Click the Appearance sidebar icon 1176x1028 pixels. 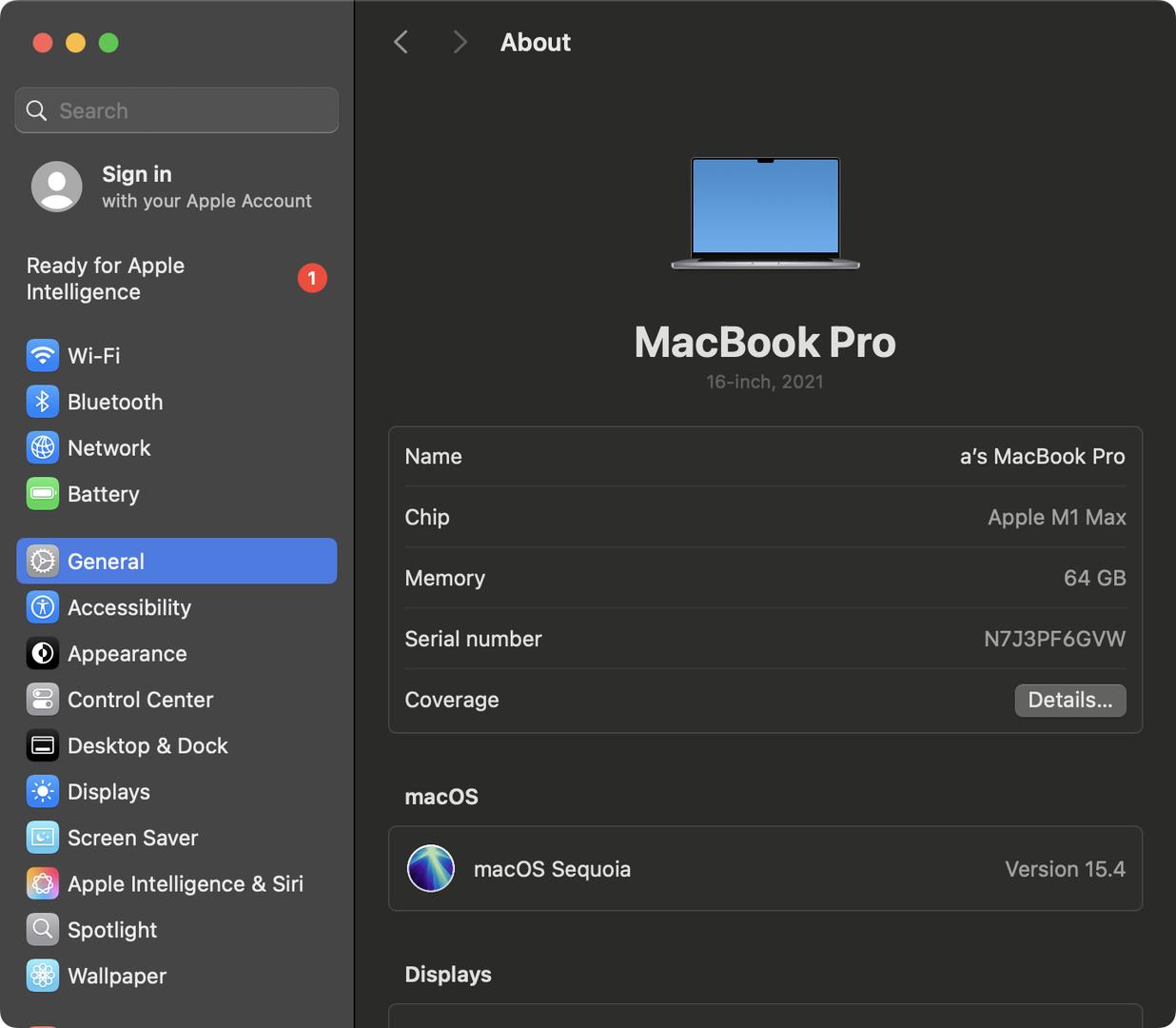tap(42, 654)
